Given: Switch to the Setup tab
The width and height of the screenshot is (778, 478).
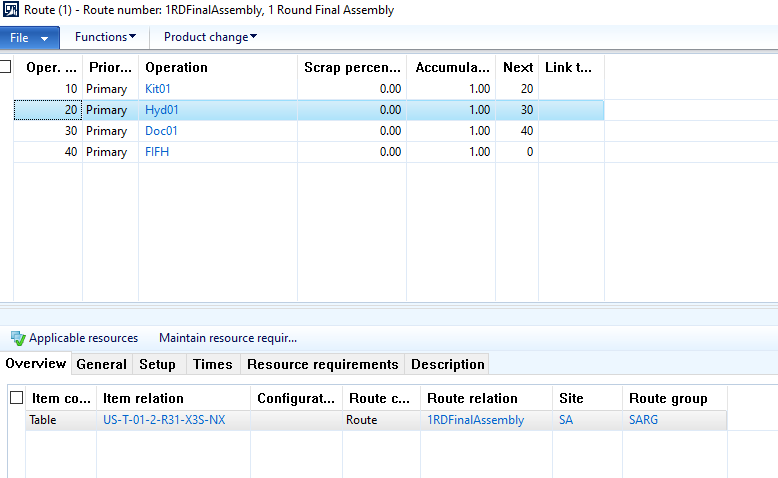Looking at the screenshot, I should (157, 364).
